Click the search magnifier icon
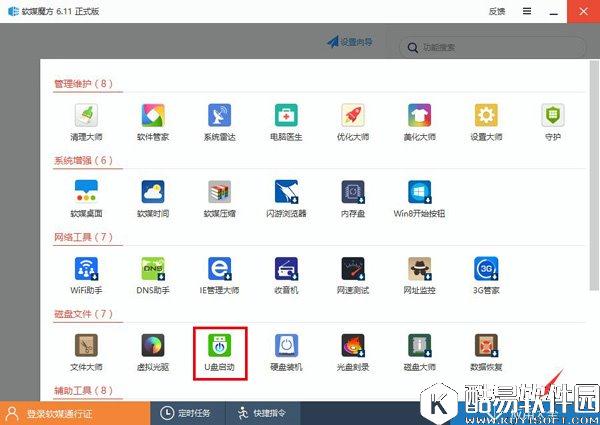 (412, 48)
